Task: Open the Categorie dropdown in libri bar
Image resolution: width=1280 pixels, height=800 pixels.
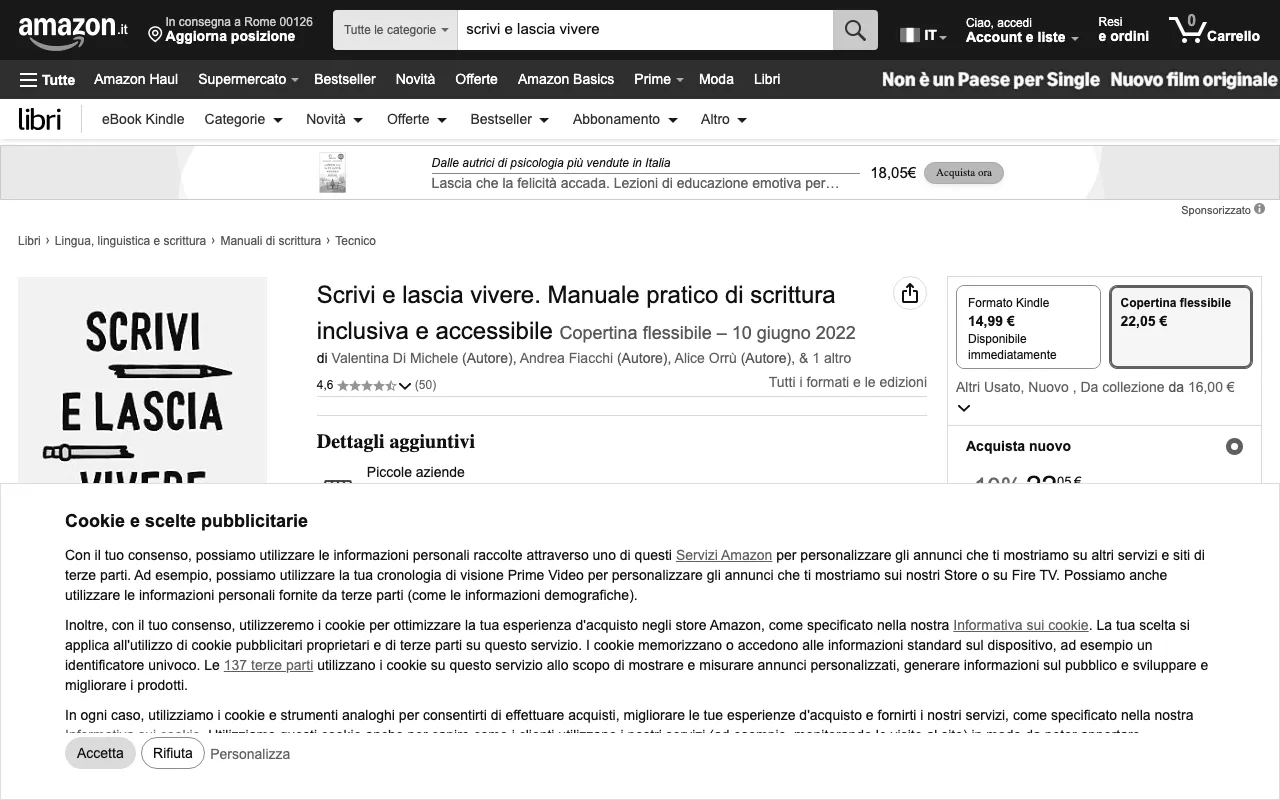Action: click(243, 119)
